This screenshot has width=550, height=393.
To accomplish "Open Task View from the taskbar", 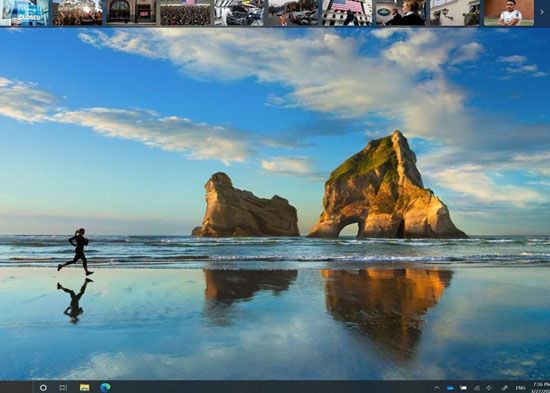I will point(63,387).
